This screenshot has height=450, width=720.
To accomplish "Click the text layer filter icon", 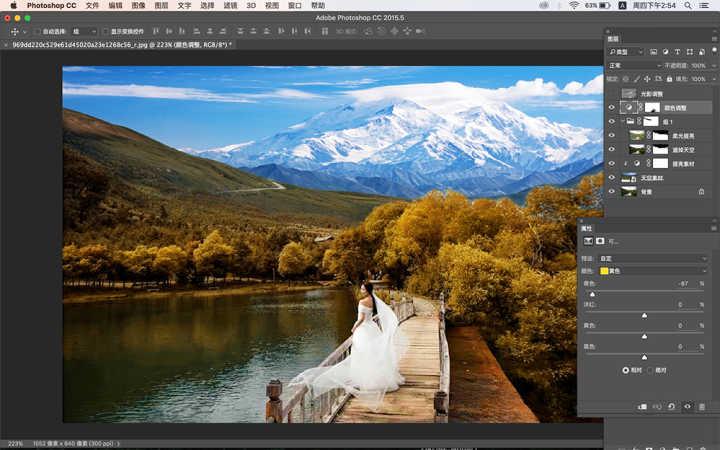I will (677, 52).
